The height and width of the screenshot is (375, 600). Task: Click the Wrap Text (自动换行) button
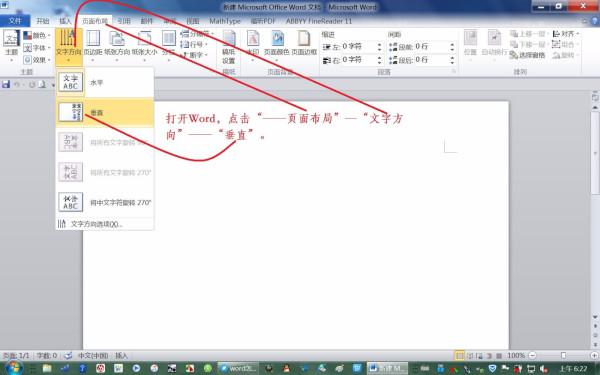coord(494,44)
